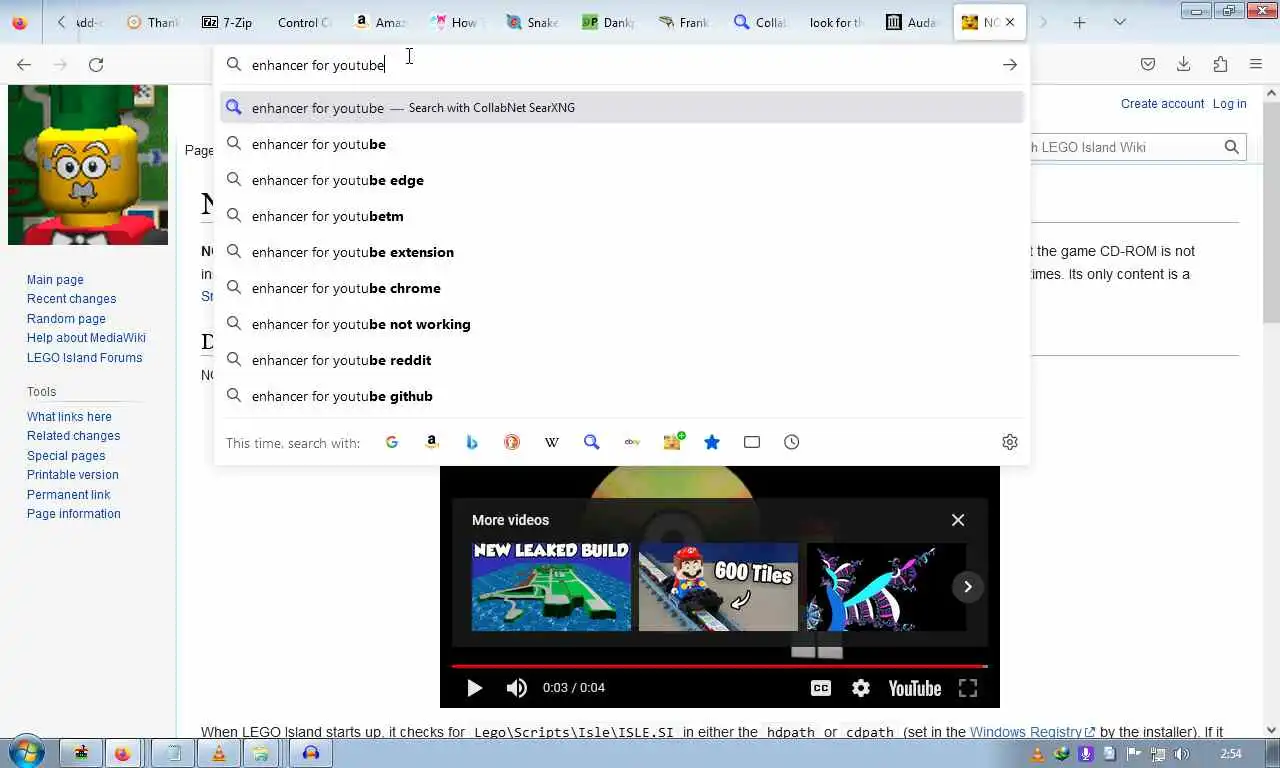Open the Pocket save icon in the toolbar
This screenshot has height=768, width=1280.
[1148, 65]
